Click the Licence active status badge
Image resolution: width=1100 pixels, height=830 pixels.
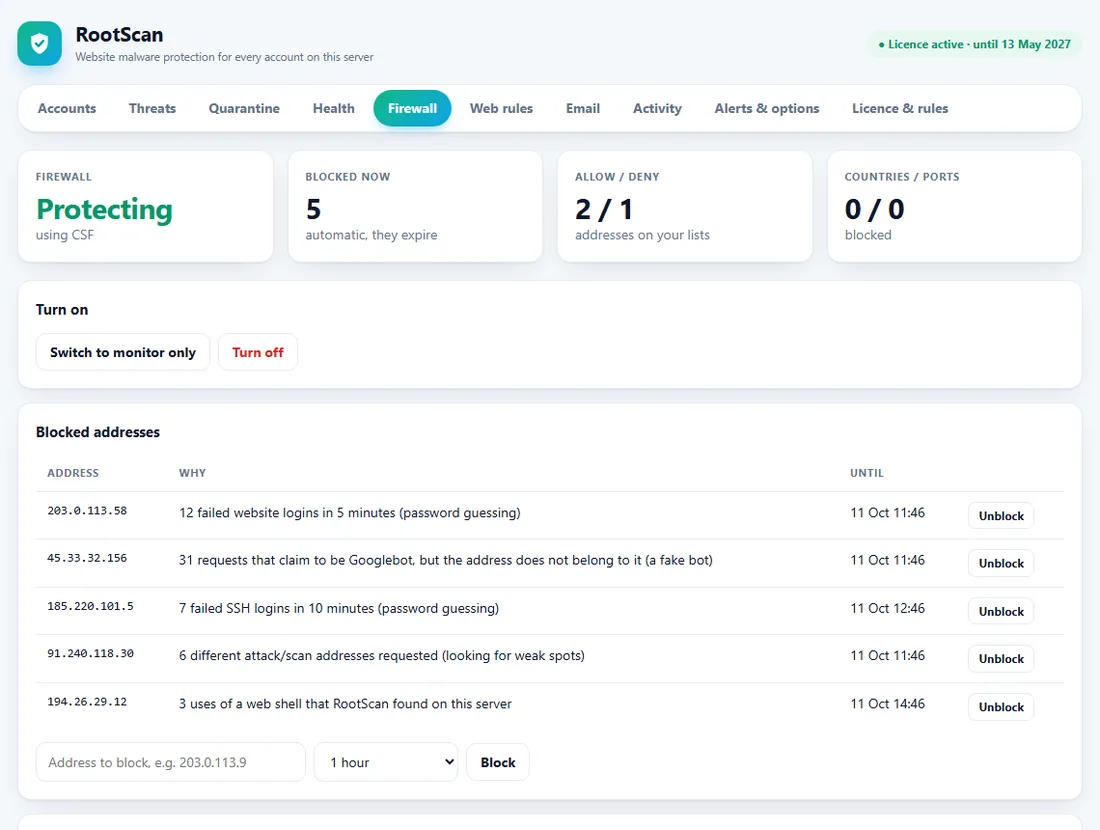point(974,44)
